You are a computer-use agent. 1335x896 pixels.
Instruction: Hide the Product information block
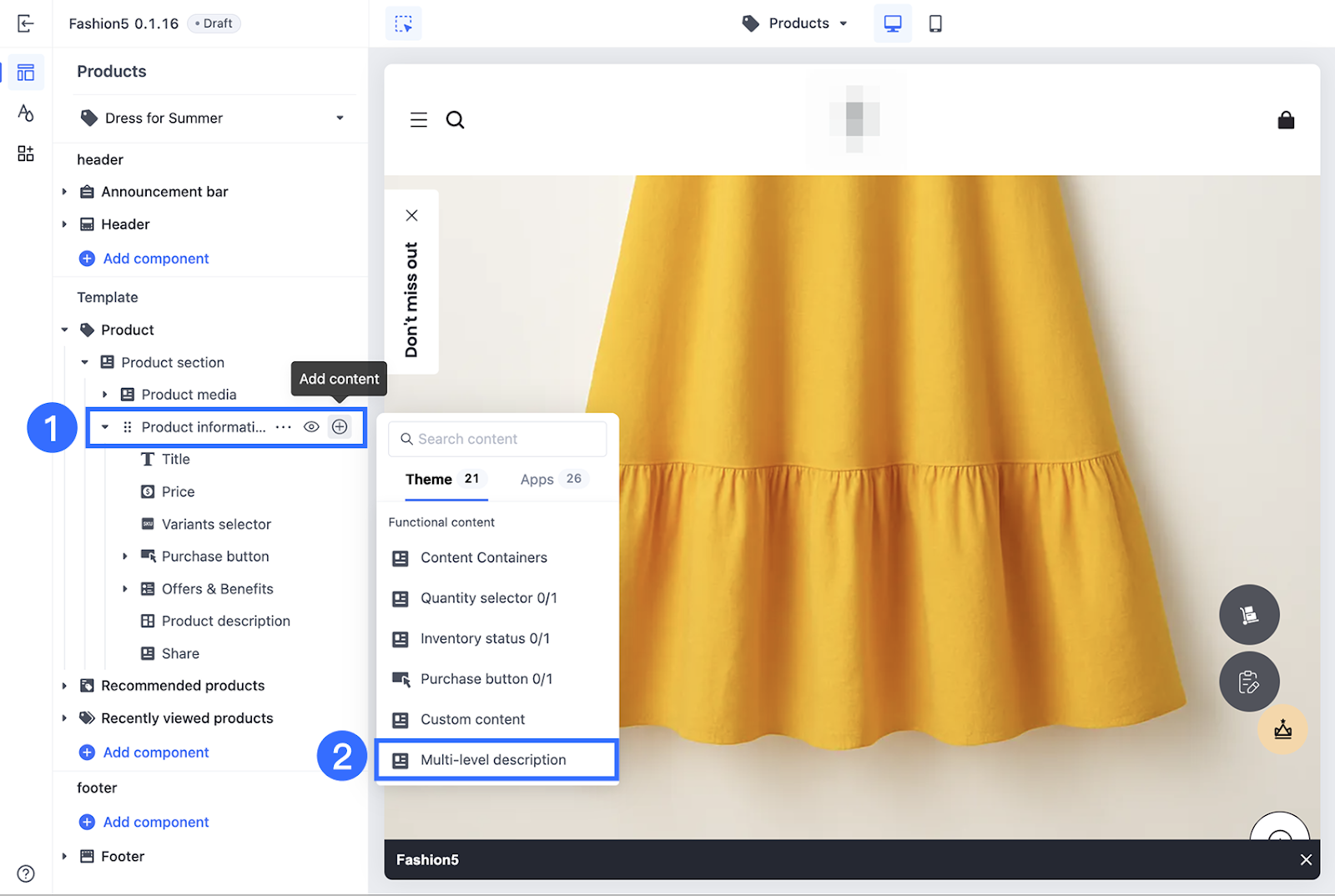(311, 427)
